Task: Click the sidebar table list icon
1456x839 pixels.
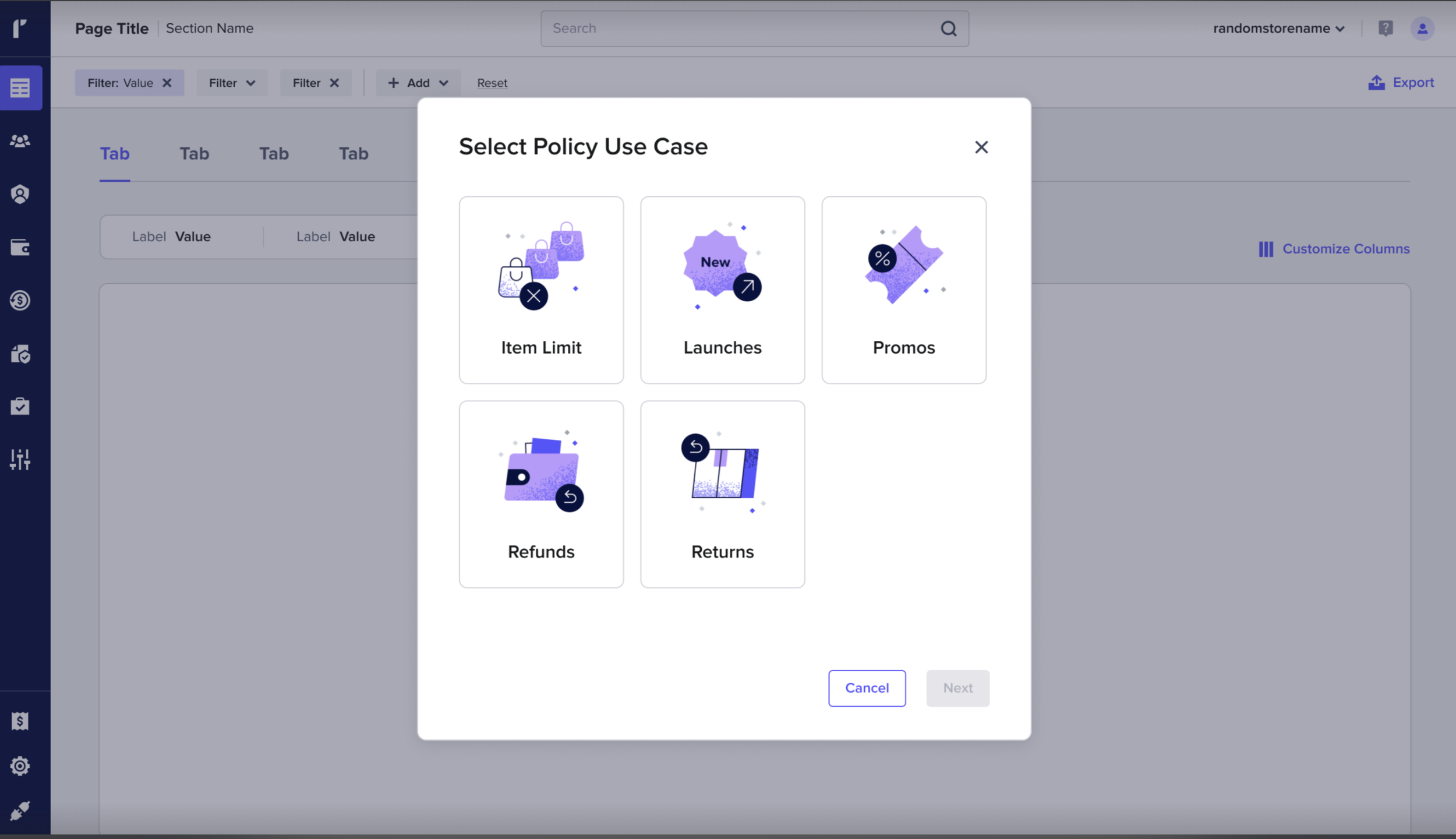Action: pyautogui.click(x=20, y=88)
